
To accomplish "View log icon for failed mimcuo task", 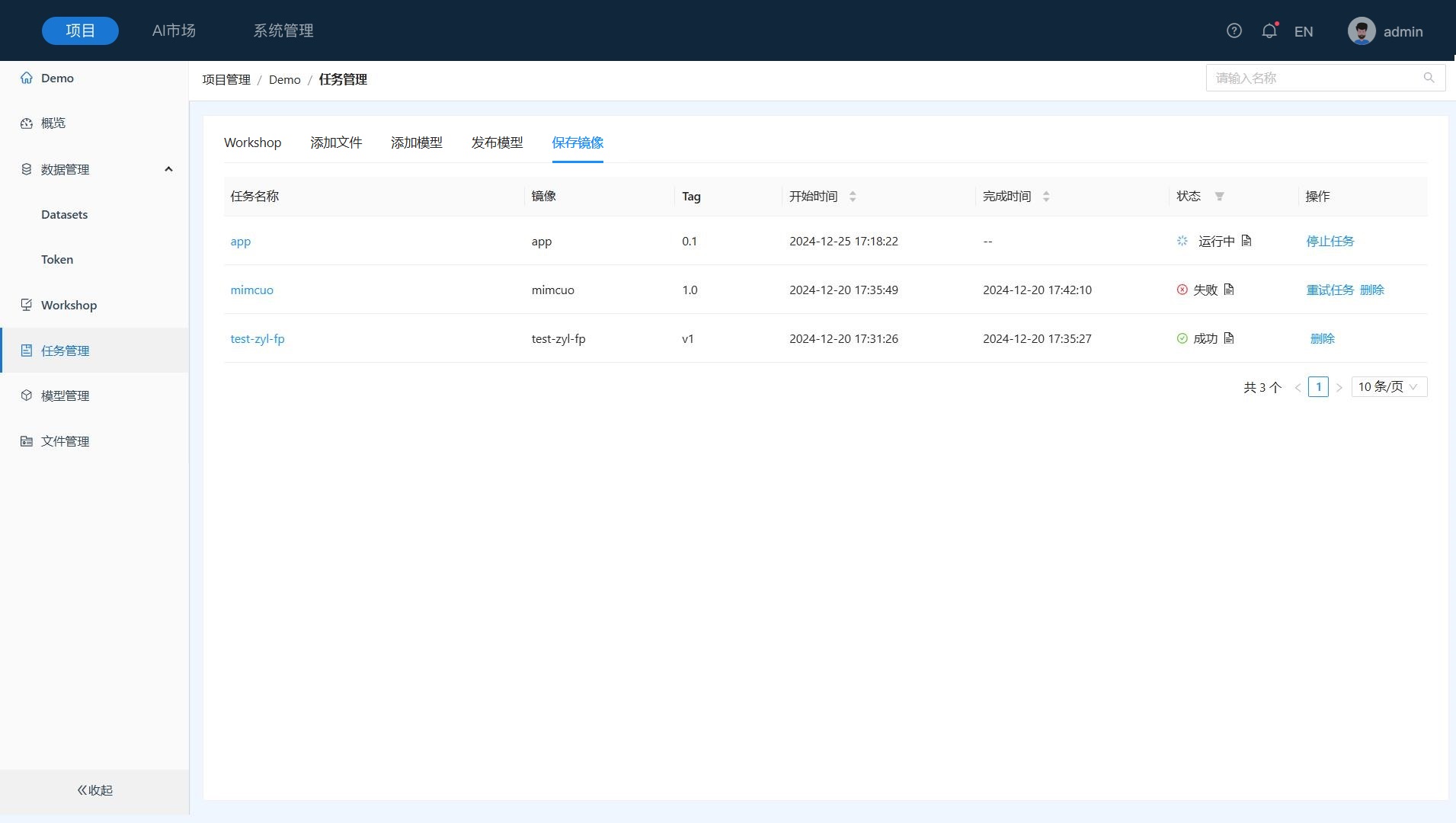I will (x=1229, y=290).
